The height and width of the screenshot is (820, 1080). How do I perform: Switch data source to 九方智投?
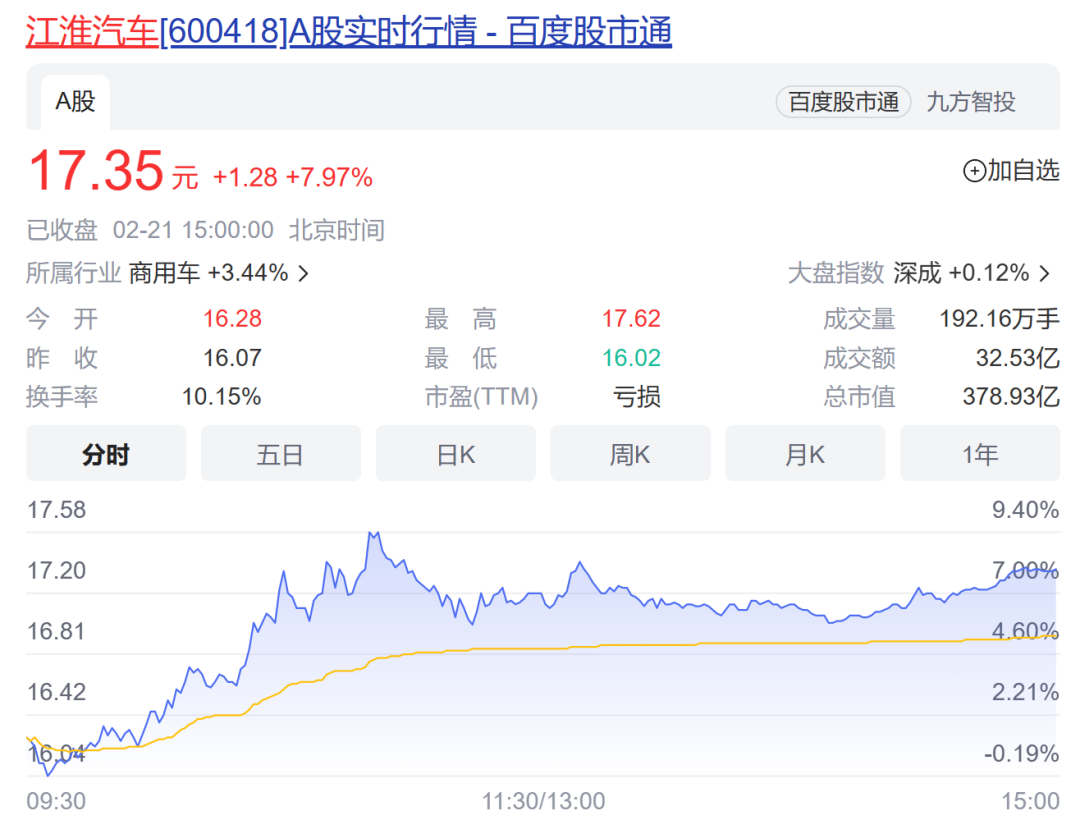pyautogui.click(x=970, y=102)
